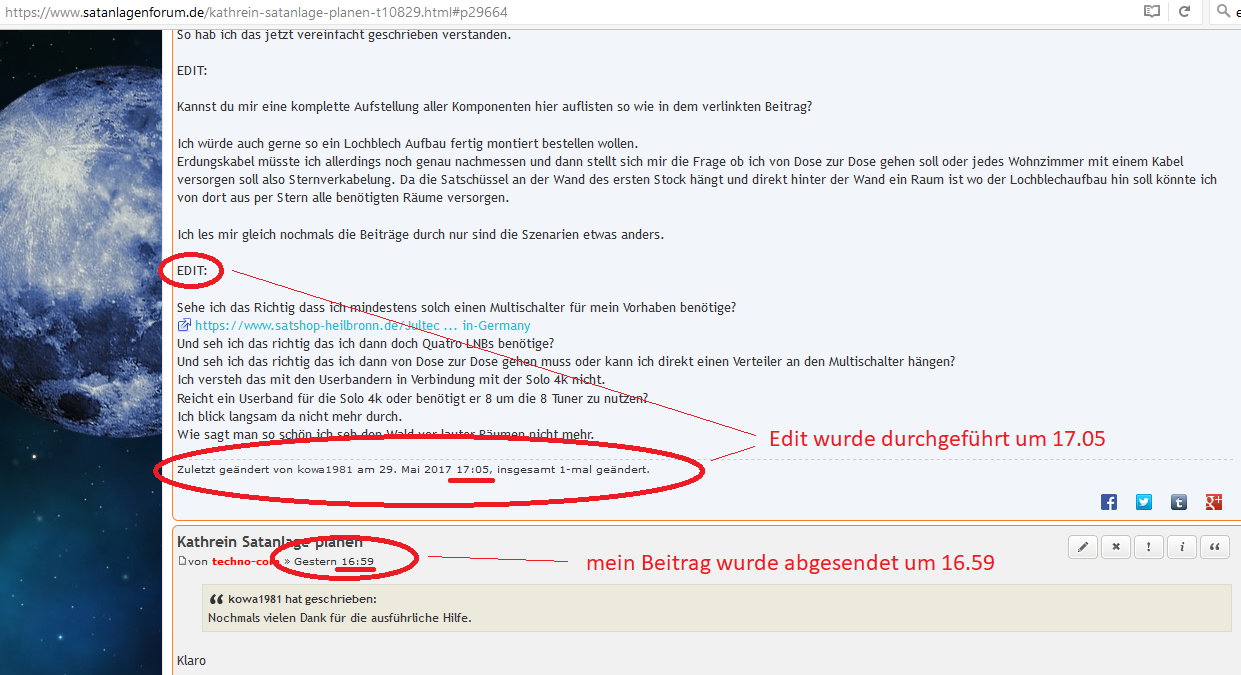Click the browser search magnifier icon
The image size is (1241, 675).
(x=1223, y=12)
